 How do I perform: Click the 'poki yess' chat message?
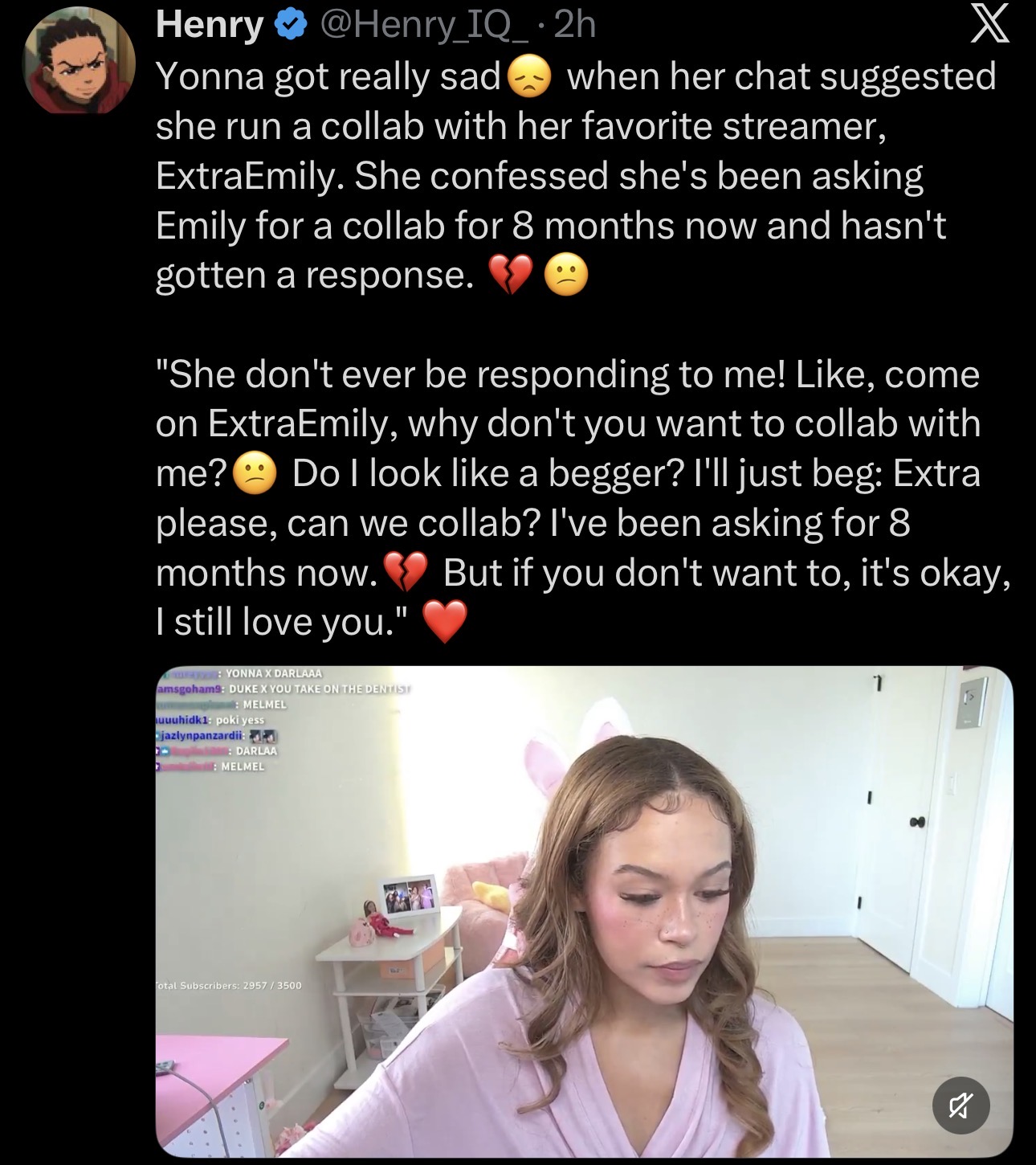(x=239, y=720)
